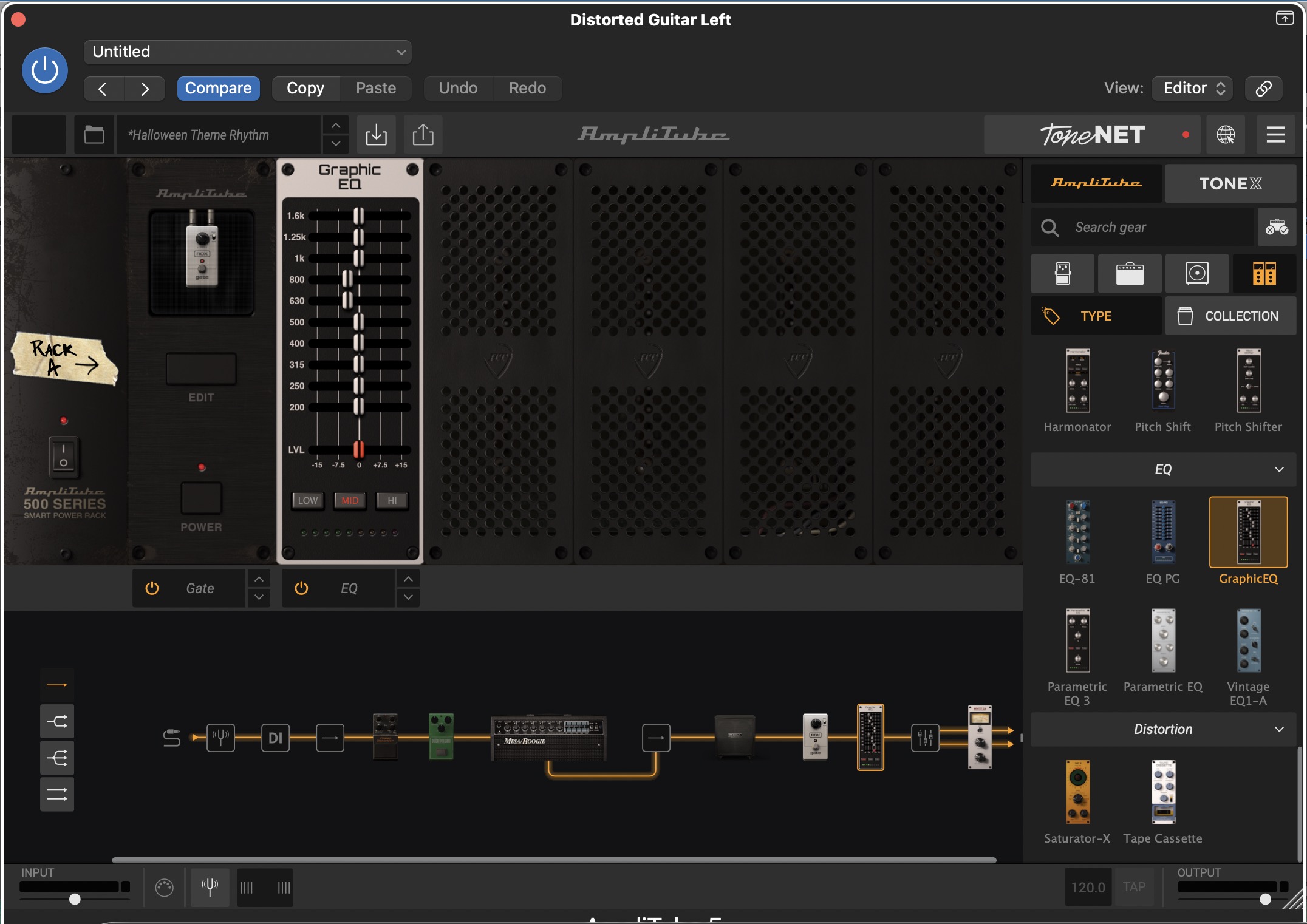Toggle the EQ module power button
The image size is (1307, 924).
click(x=301, y=588)
